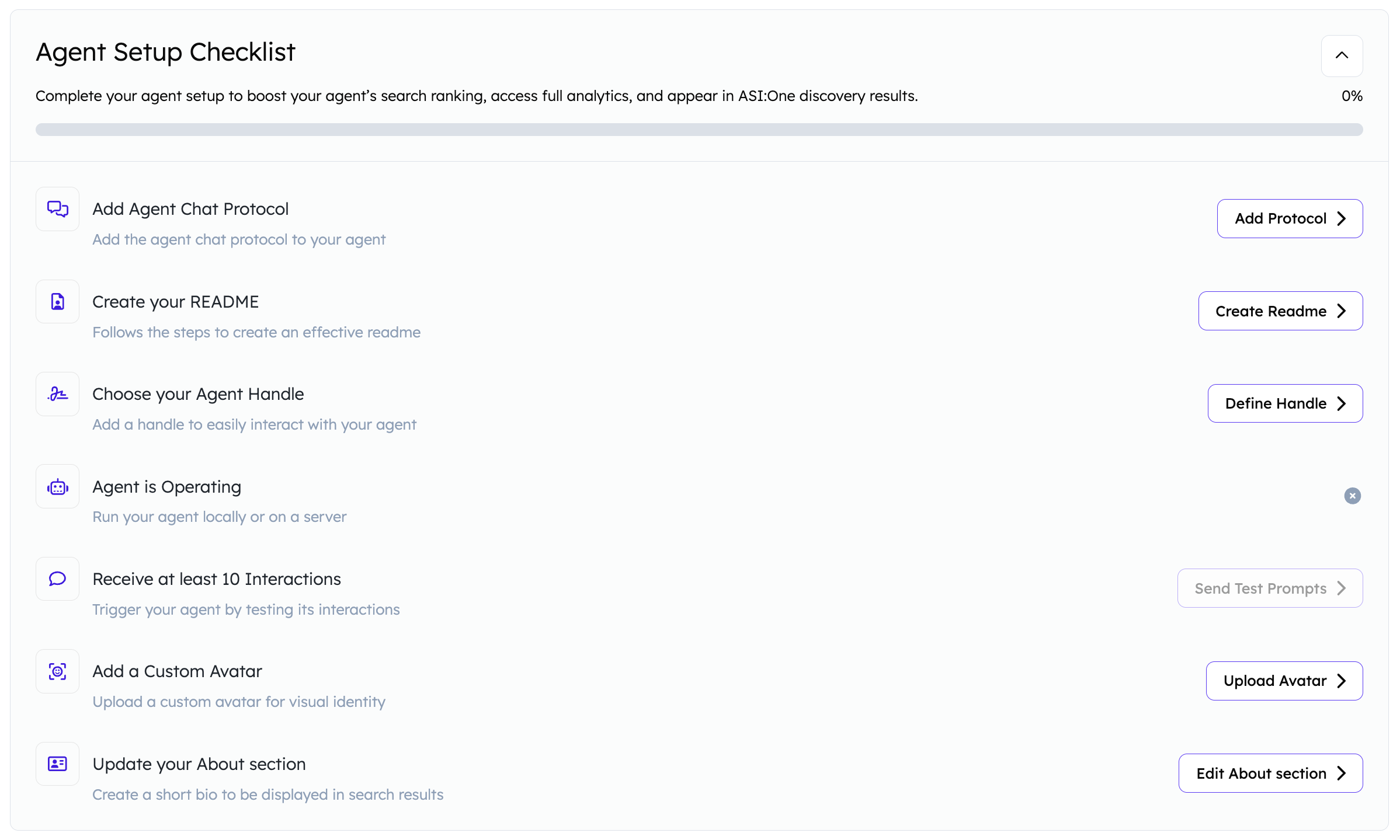The height and width of the screenshot is (840, 1400).
Task: Click the 'Agent Setup Checklist' heading
Action: pyautogui.click(x=166, y=52)
